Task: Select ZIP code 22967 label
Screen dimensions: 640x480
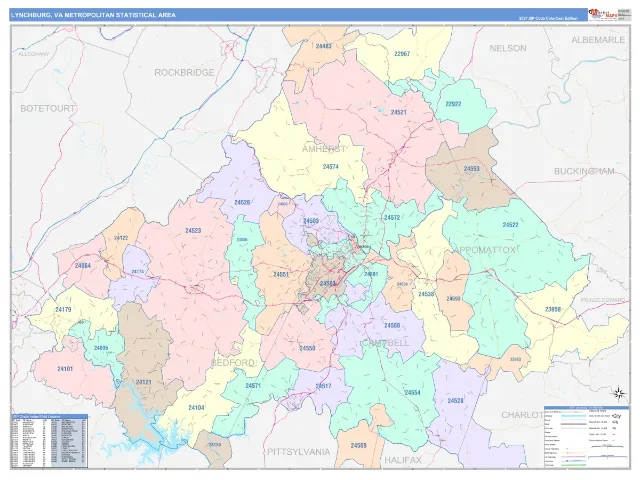Action: tap(402, 54)
